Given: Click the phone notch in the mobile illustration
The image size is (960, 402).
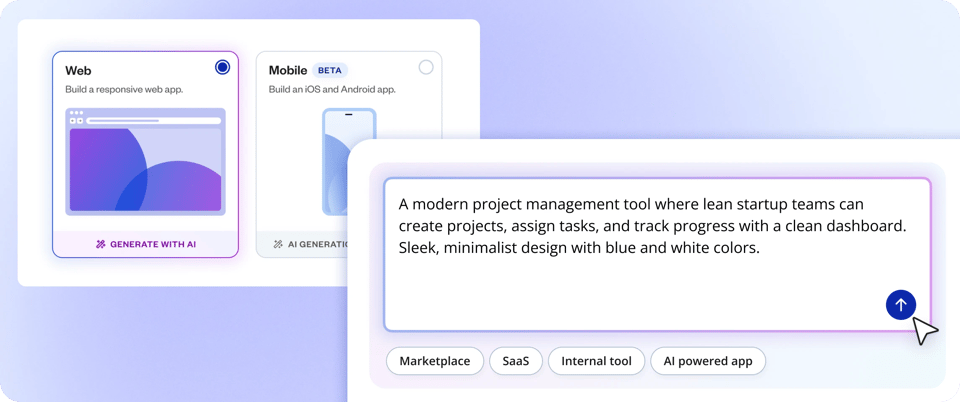Looking at the screenshot, I should pos(349,114).
